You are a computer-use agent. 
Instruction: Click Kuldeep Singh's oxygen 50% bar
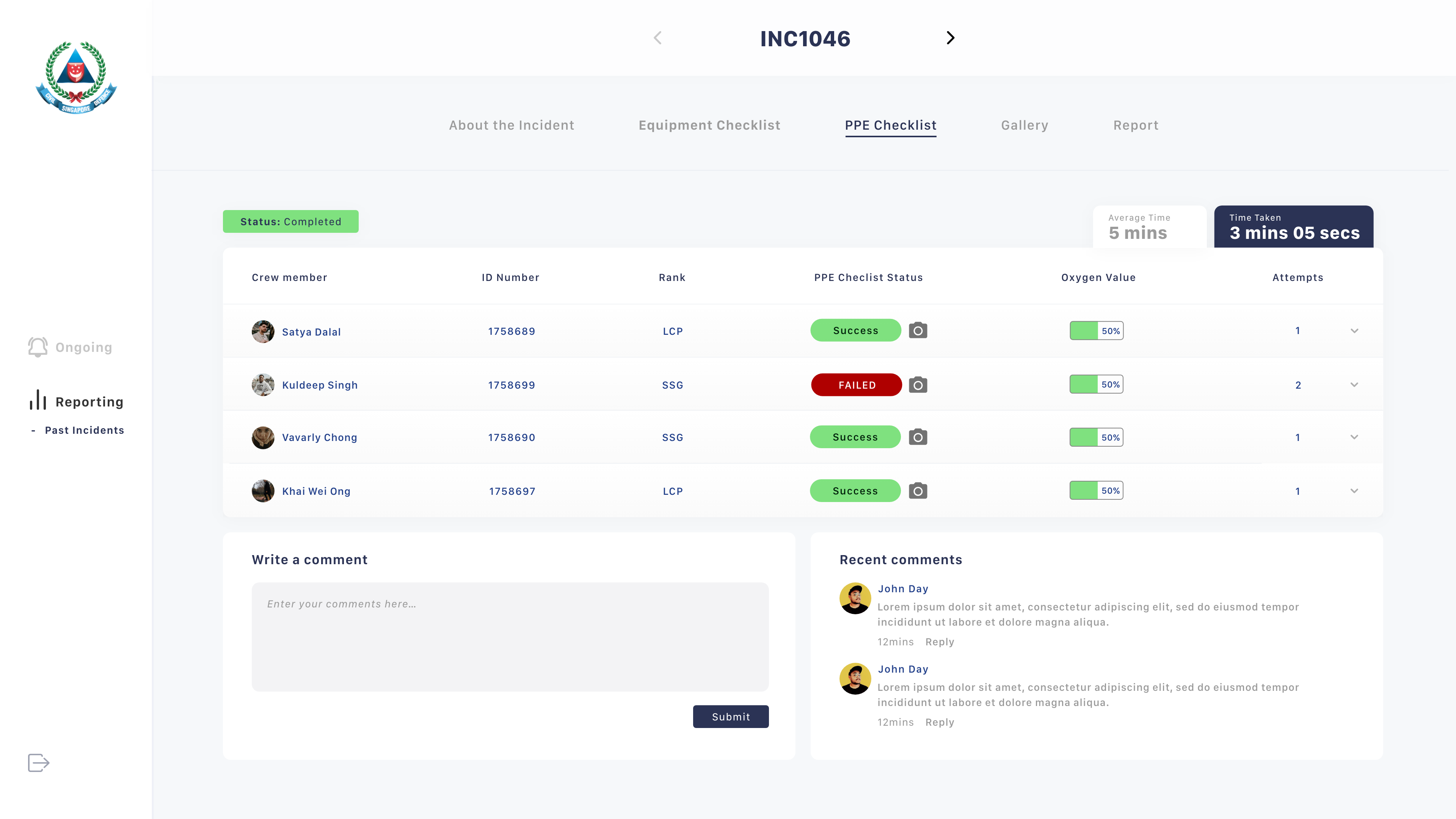[1096, 384]
